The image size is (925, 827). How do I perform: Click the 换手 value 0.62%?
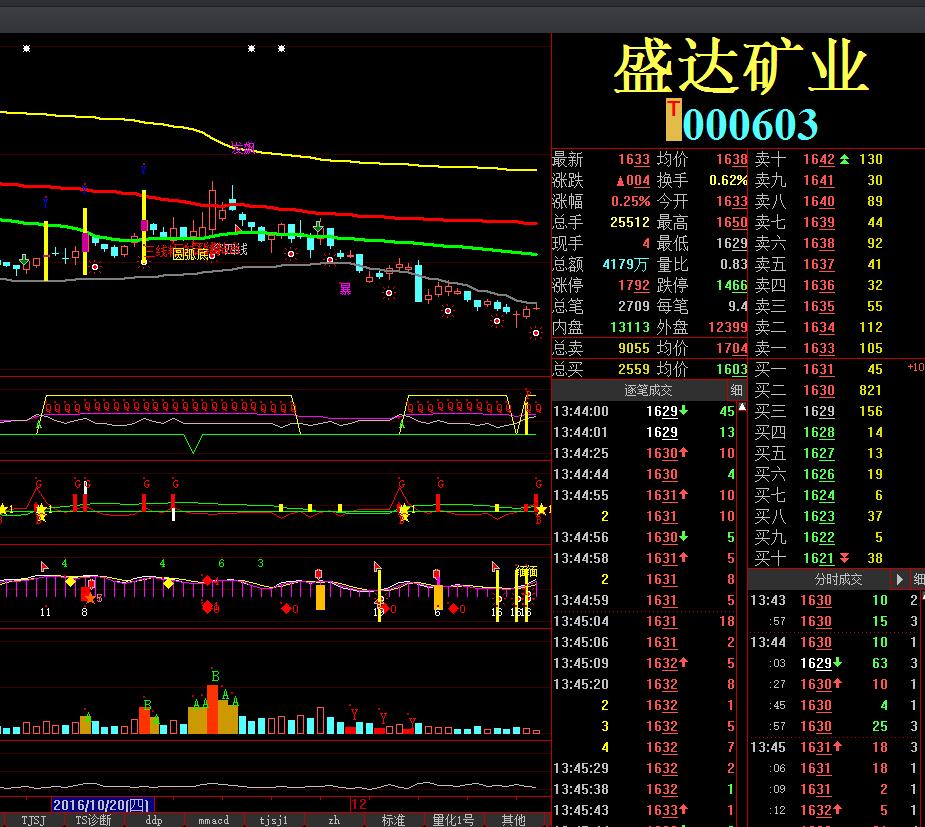pyautogui.click(x=728, y=180)
